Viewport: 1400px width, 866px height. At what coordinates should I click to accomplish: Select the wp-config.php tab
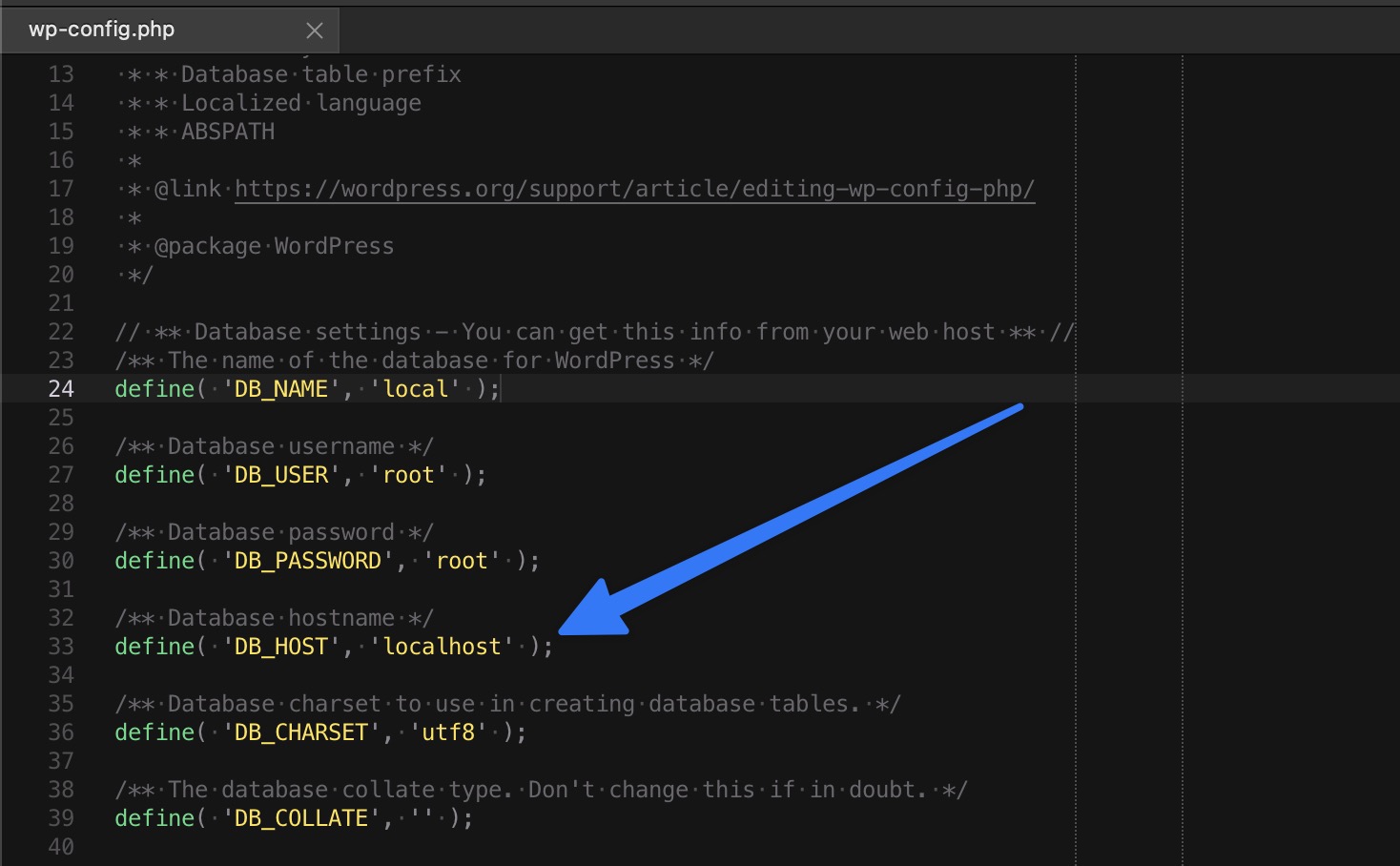click(170, 30)
